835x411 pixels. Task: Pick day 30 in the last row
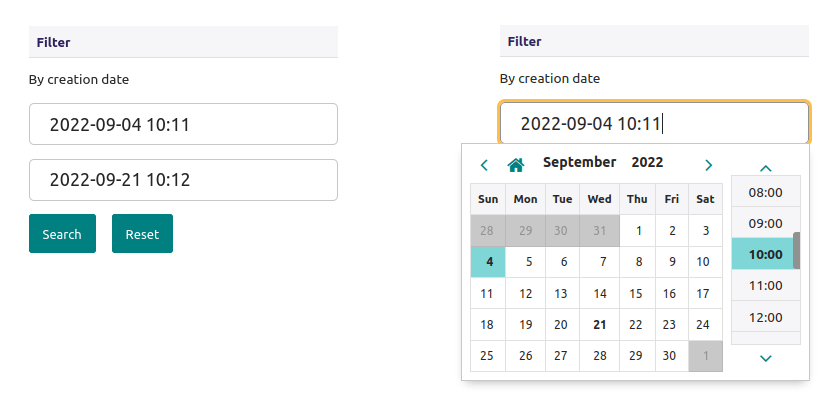coord(669,355)
